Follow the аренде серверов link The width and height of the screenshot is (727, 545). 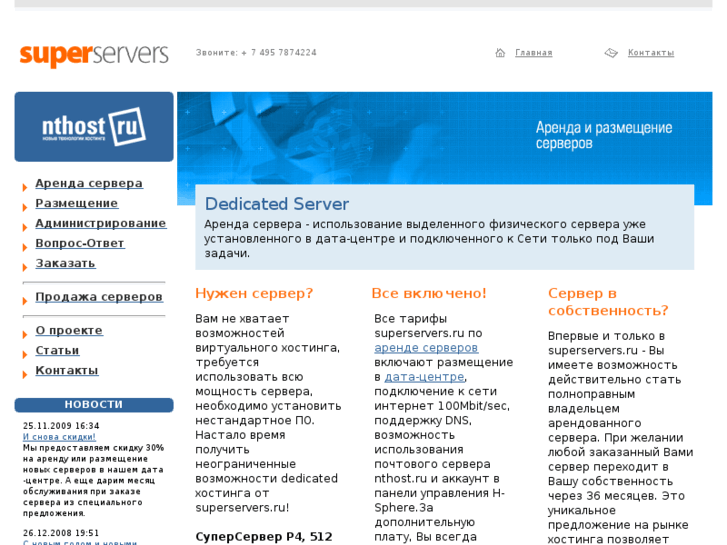coord(426,348)
